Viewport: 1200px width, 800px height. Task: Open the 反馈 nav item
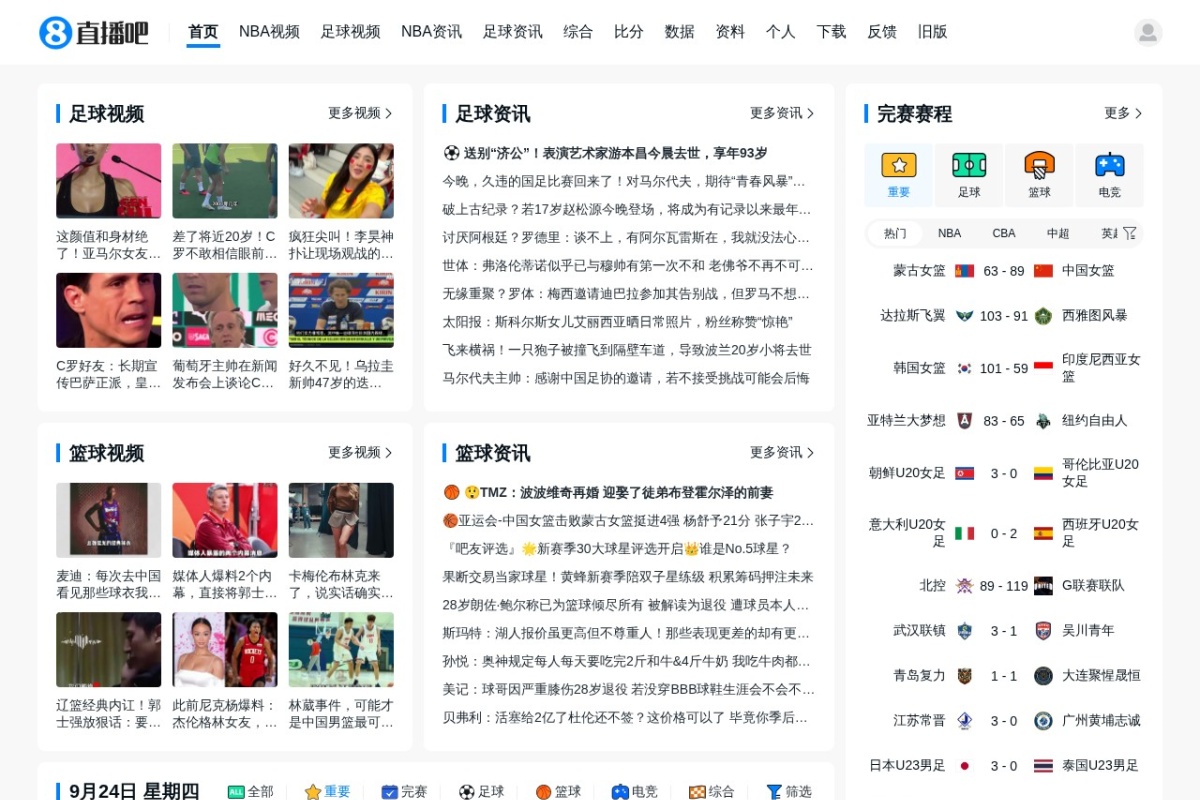tap(882, 32)
